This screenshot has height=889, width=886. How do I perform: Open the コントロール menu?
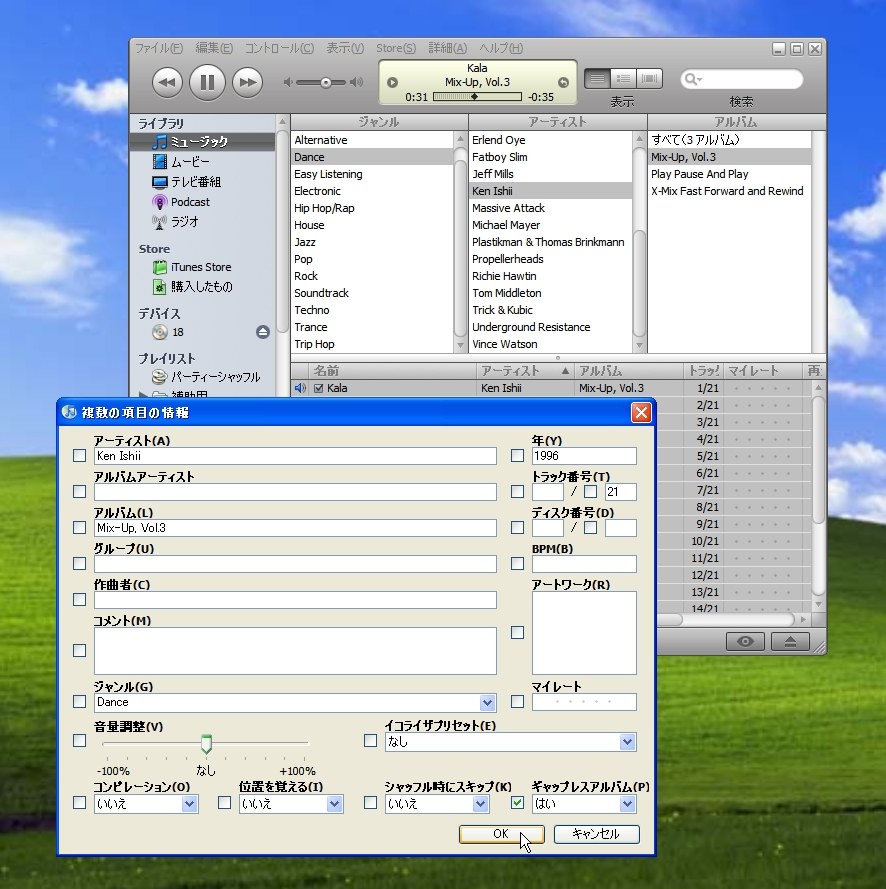coord(279,48)
